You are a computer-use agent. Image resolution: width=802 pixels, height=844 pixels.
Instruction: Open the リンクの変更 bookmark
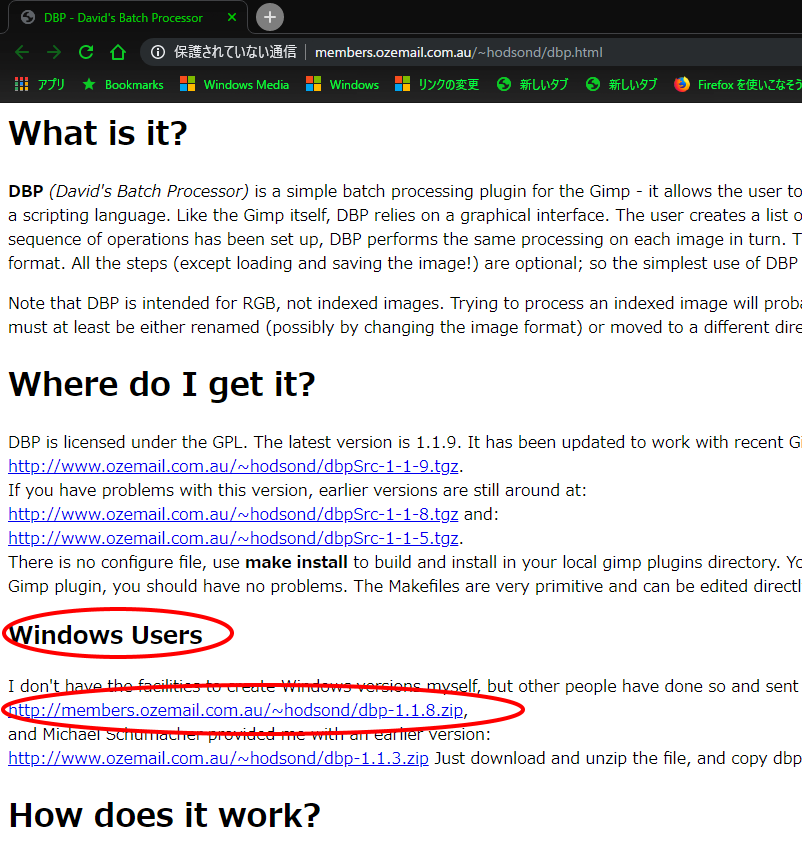(x=437, y=85)
